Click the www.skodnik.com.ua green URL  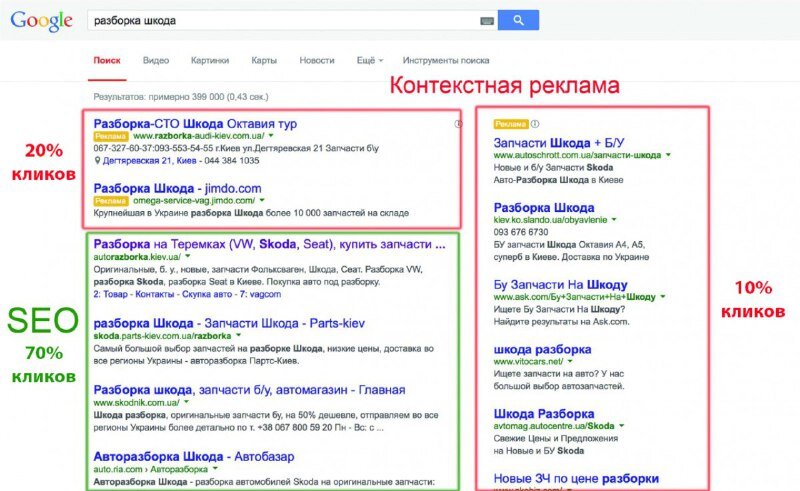tap(136, 402)
